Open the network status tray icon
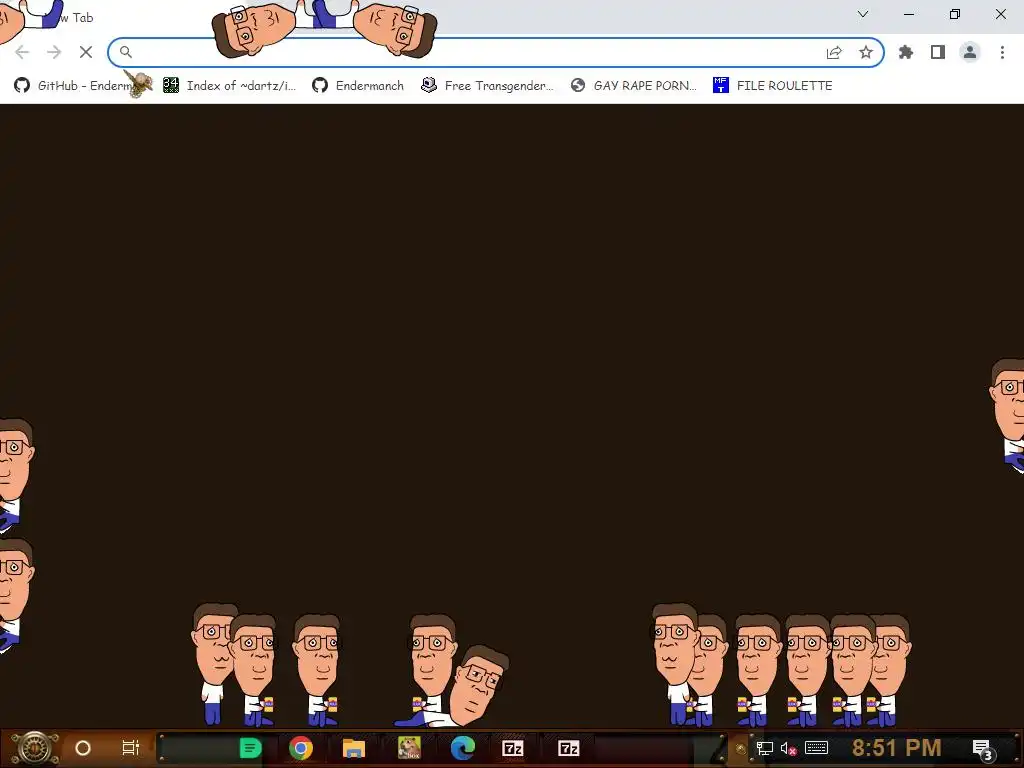 click(x=765, y=748)
